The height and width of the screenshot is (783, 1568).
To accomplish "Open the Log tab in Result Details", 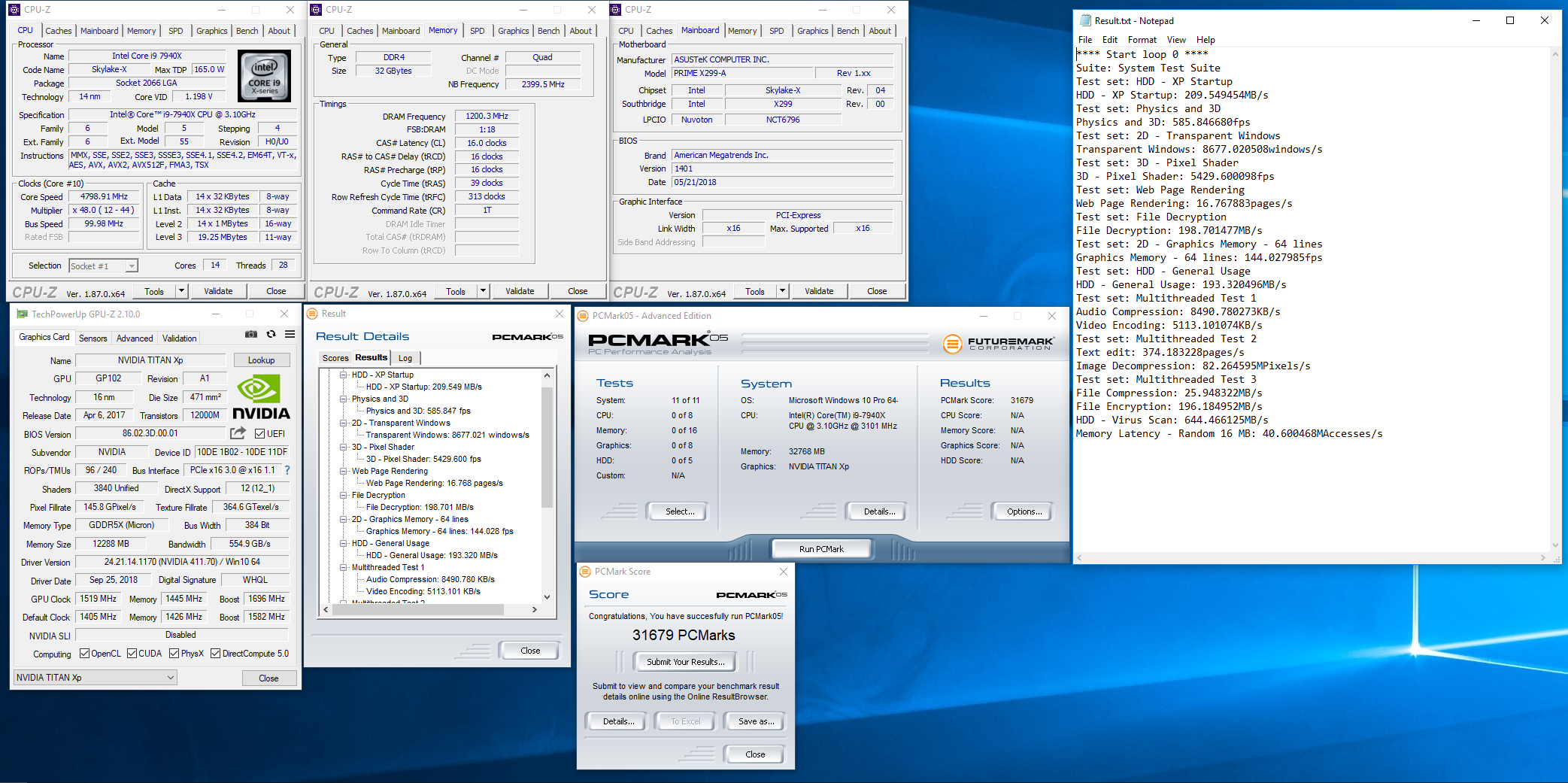I will click(x=405, y=358).
